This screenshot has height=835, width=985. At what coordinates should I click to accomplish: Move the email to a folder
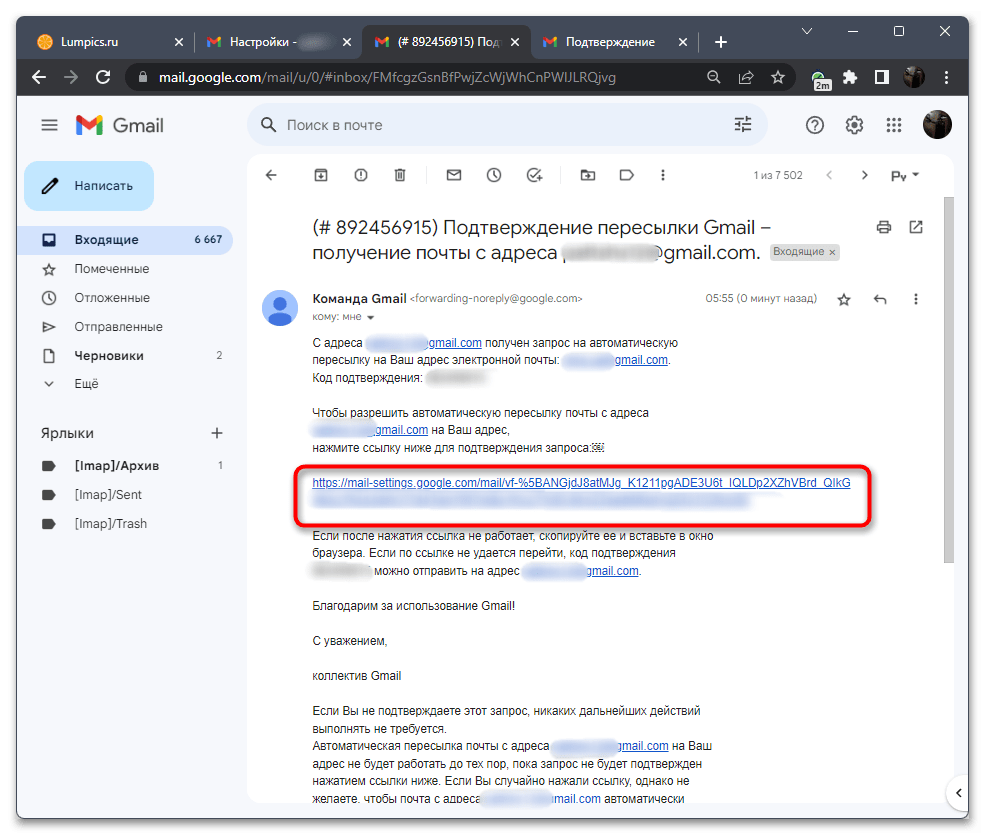(588, 175)
